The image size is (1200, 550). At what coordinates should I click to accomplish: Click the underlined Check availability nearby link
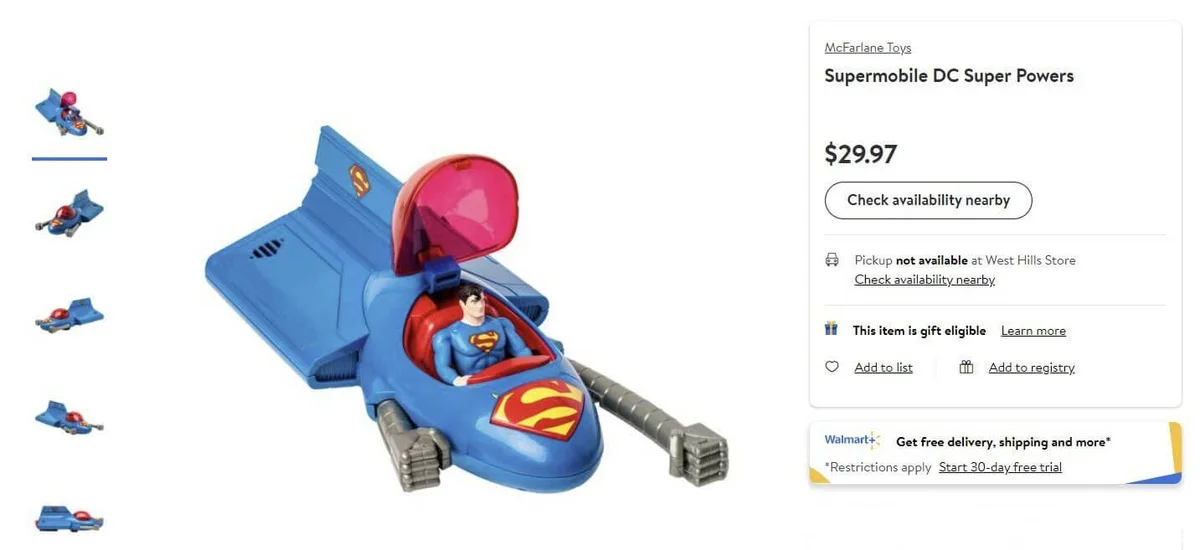pos(924,280)
